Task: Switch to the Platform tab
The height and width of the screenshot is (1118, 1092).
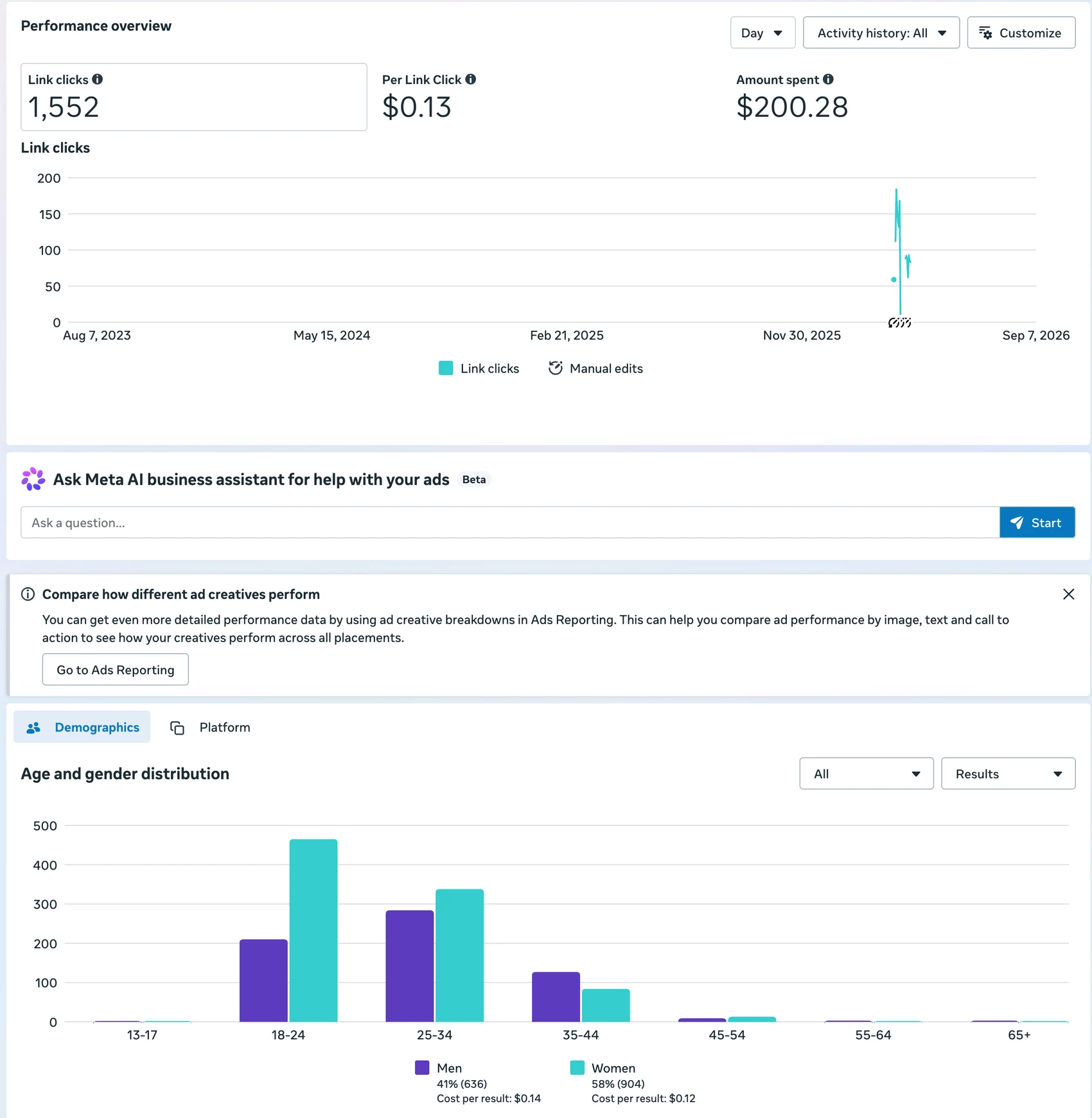Action: pos(210,727)
